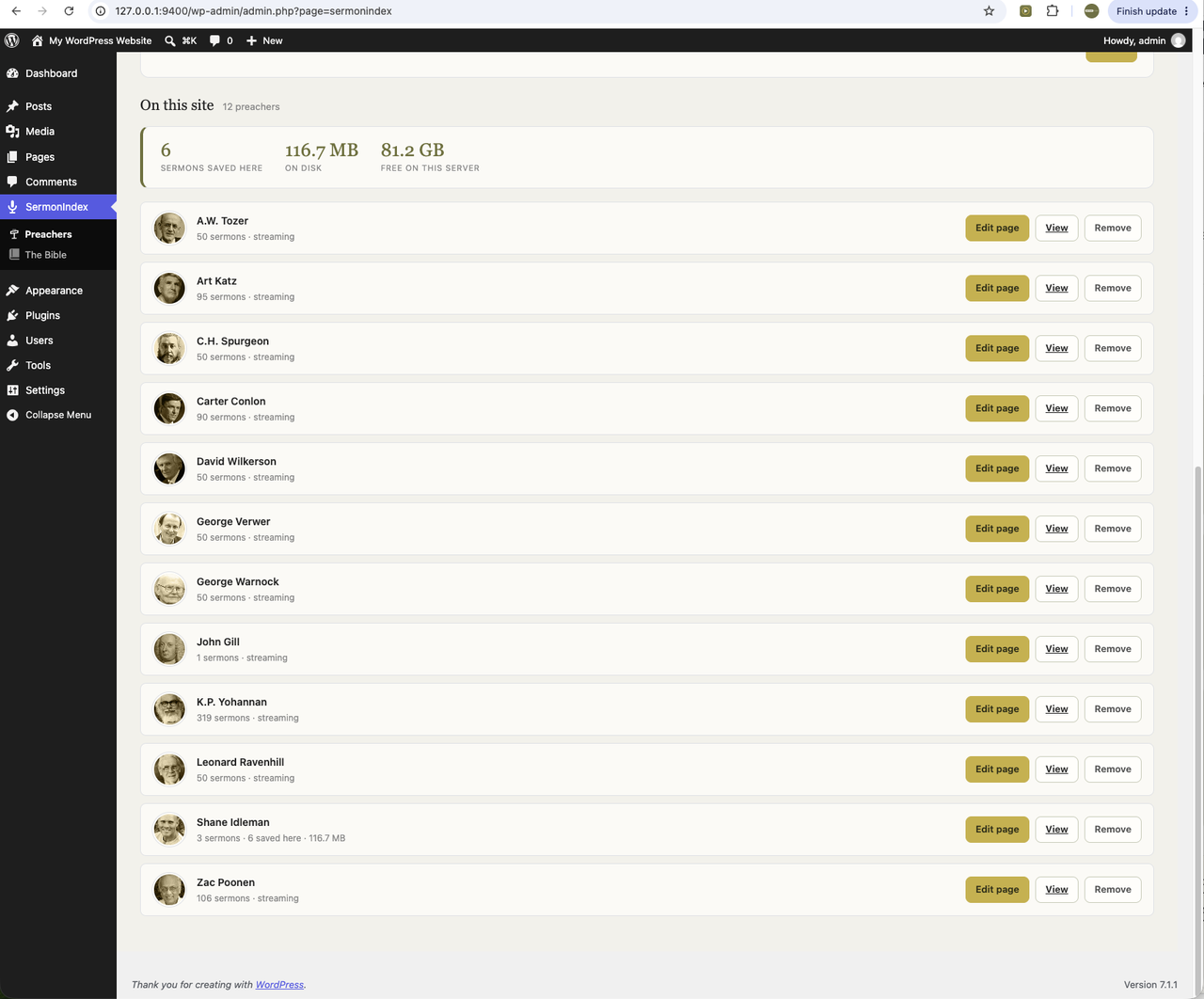Open the Media menu item
The image size is (1204, 999).
click(40, 132)
